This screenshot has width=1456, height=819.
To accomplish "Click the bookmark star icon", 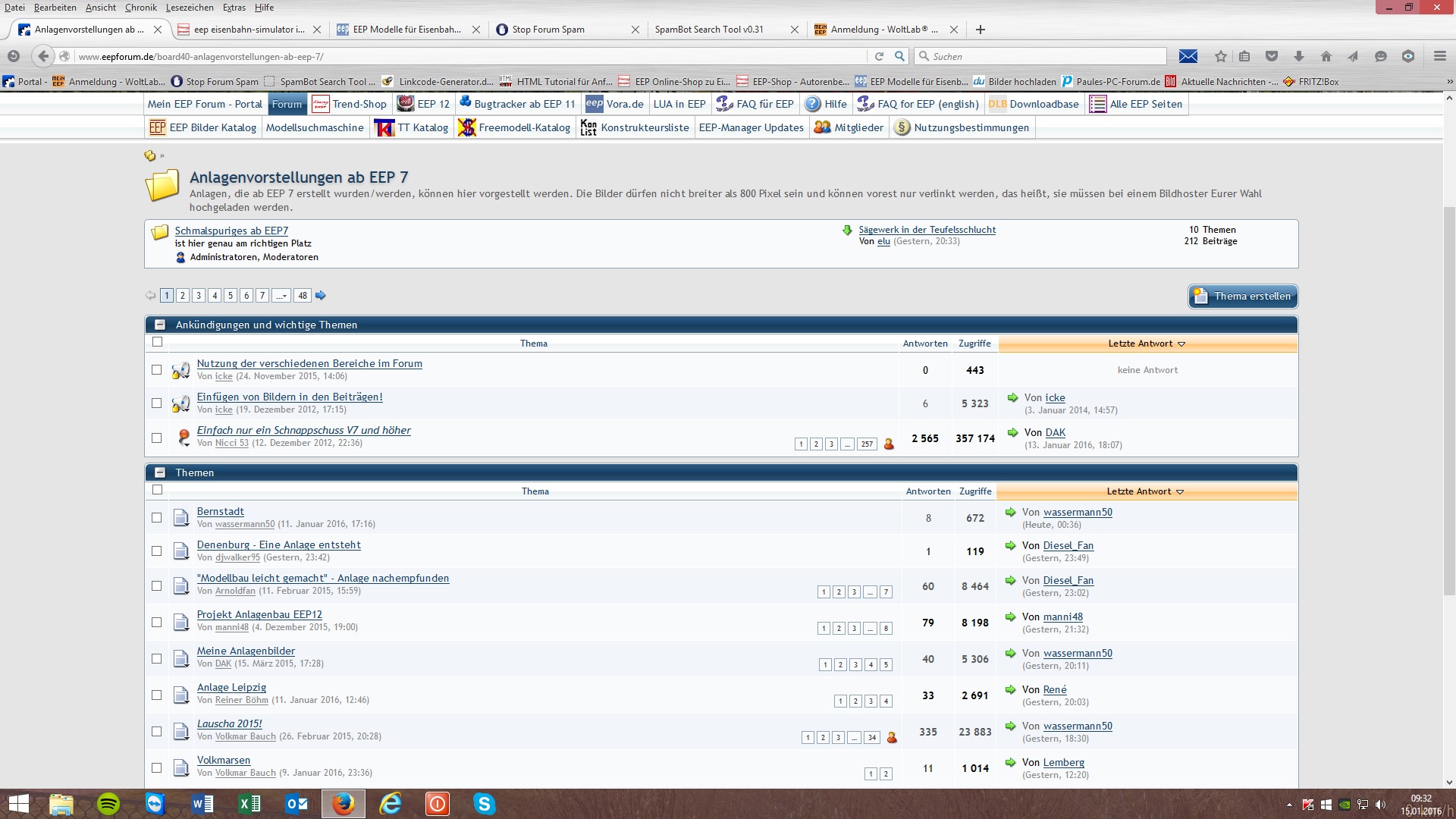I will 1220,56.
